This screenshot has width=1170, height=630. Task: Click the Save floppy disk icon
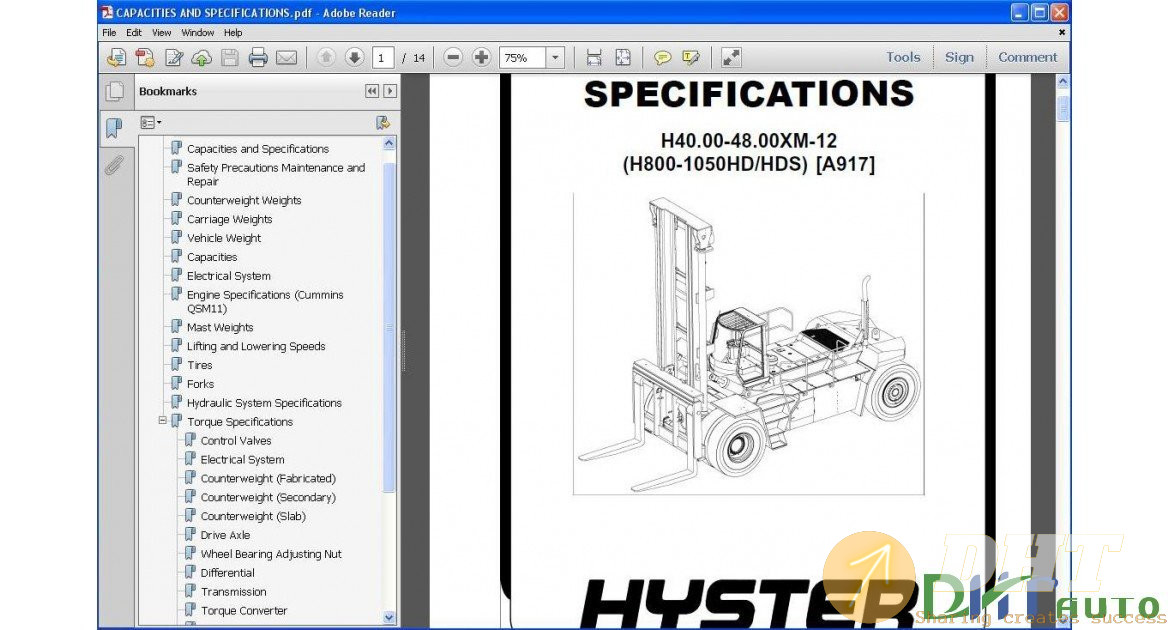230,57
